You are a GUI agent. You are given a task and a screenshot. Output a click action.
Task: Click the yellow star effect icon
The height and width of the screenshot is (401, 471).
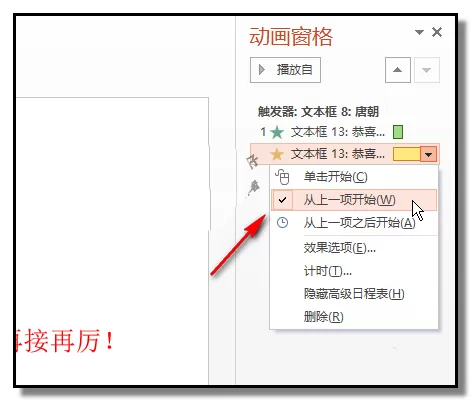pyautogui.click(x=277, y=154)
